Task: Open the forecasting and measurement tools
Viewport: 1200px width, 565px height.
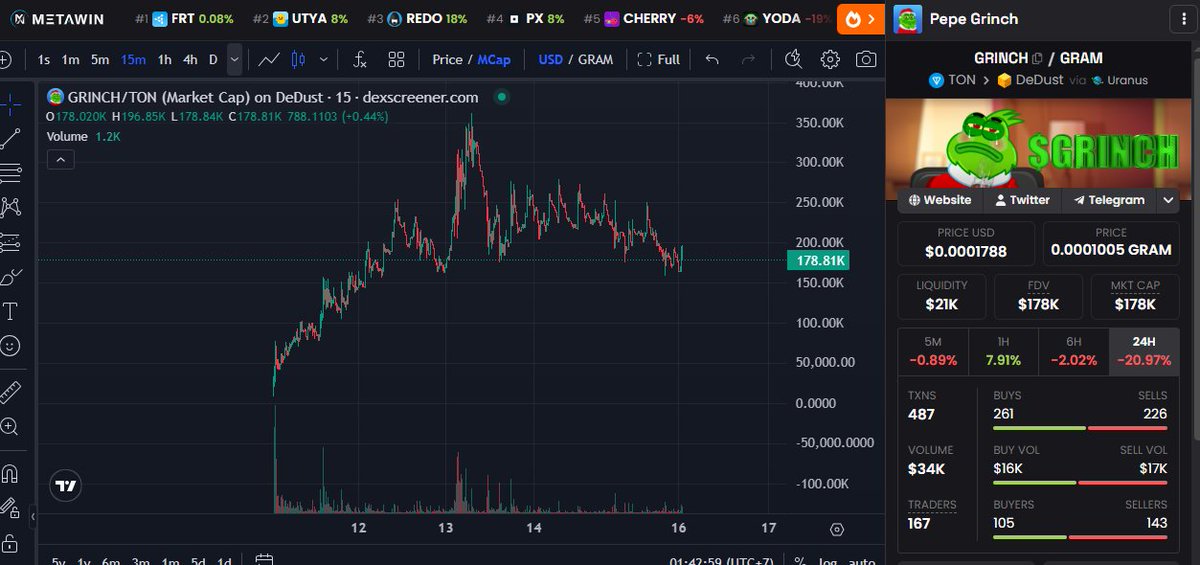Action: (9, 242)
